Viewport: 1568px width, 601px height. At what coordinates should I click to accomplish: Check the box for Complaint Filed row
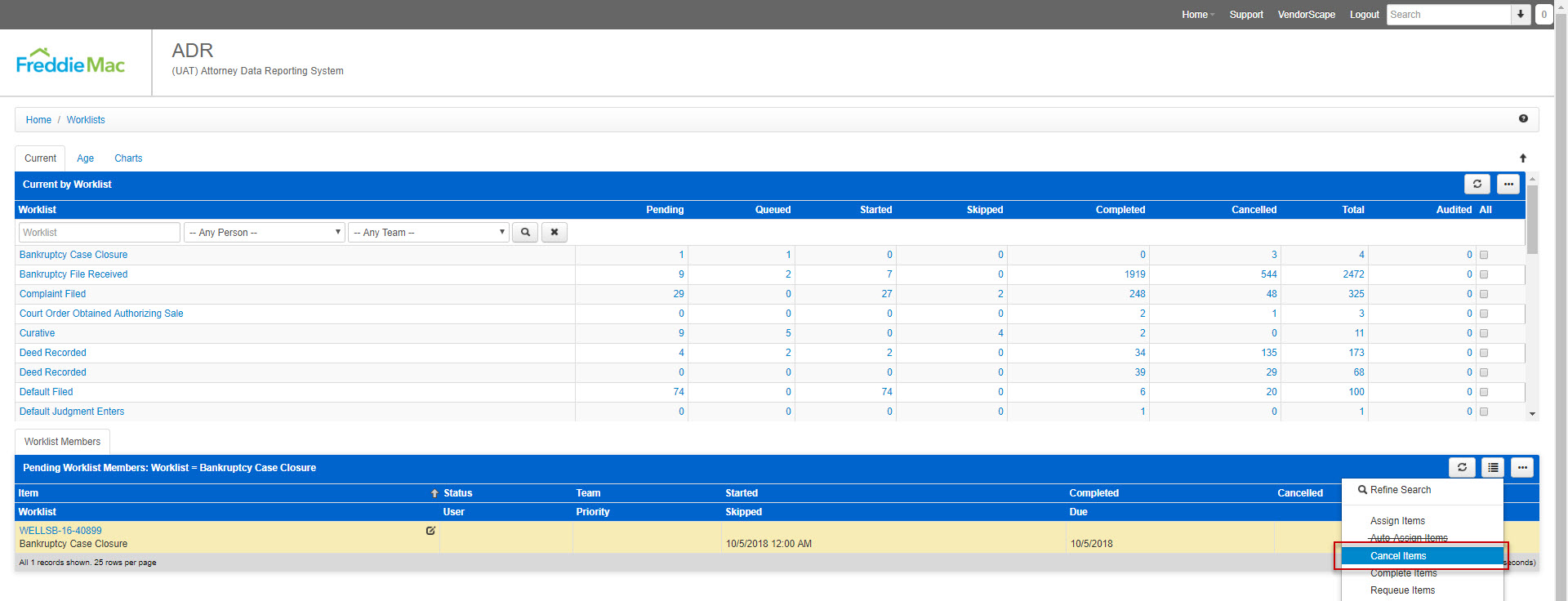click(x=1484, y=294)
